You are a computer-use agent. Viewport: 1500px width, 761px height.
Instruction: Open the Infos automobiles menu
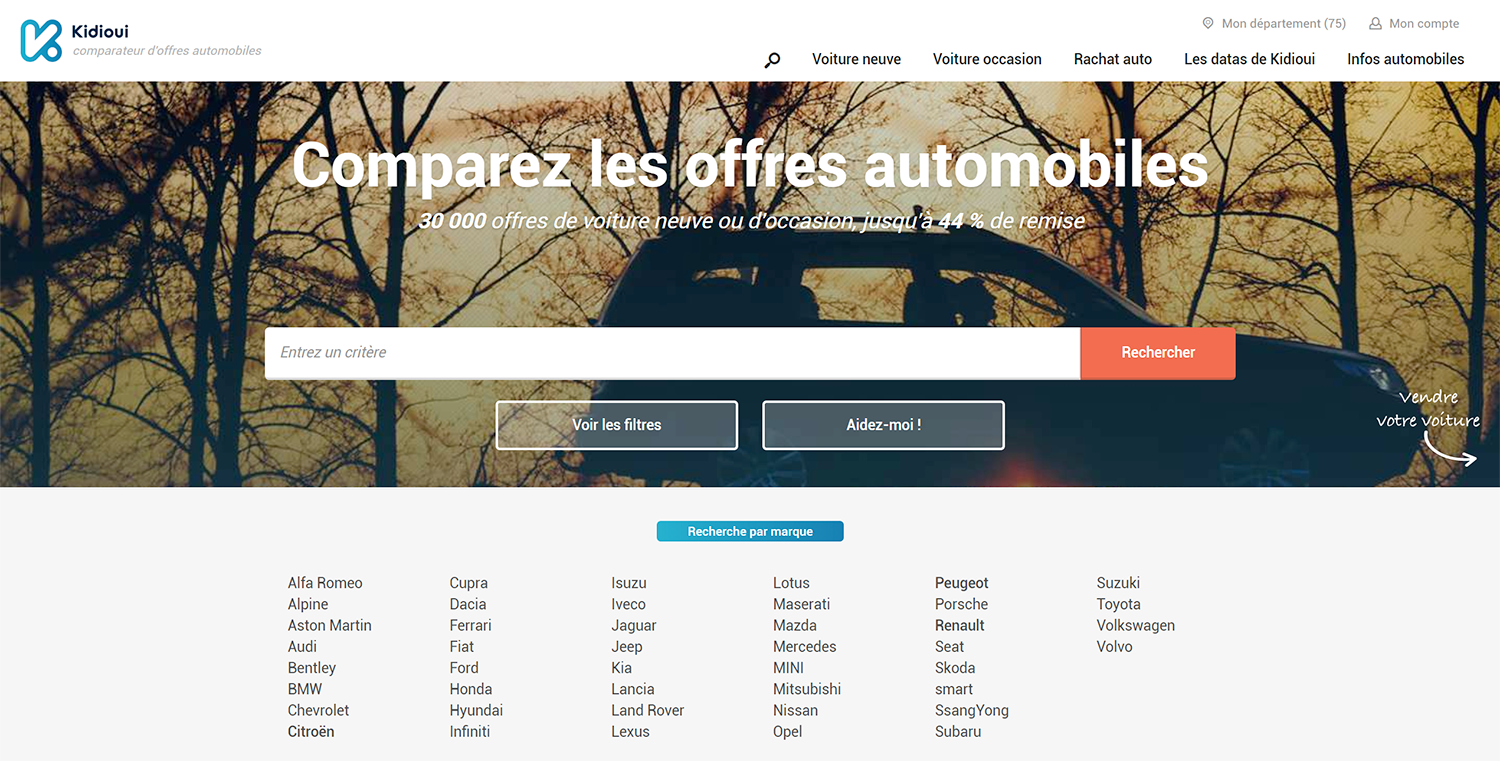pos(1405,59)
